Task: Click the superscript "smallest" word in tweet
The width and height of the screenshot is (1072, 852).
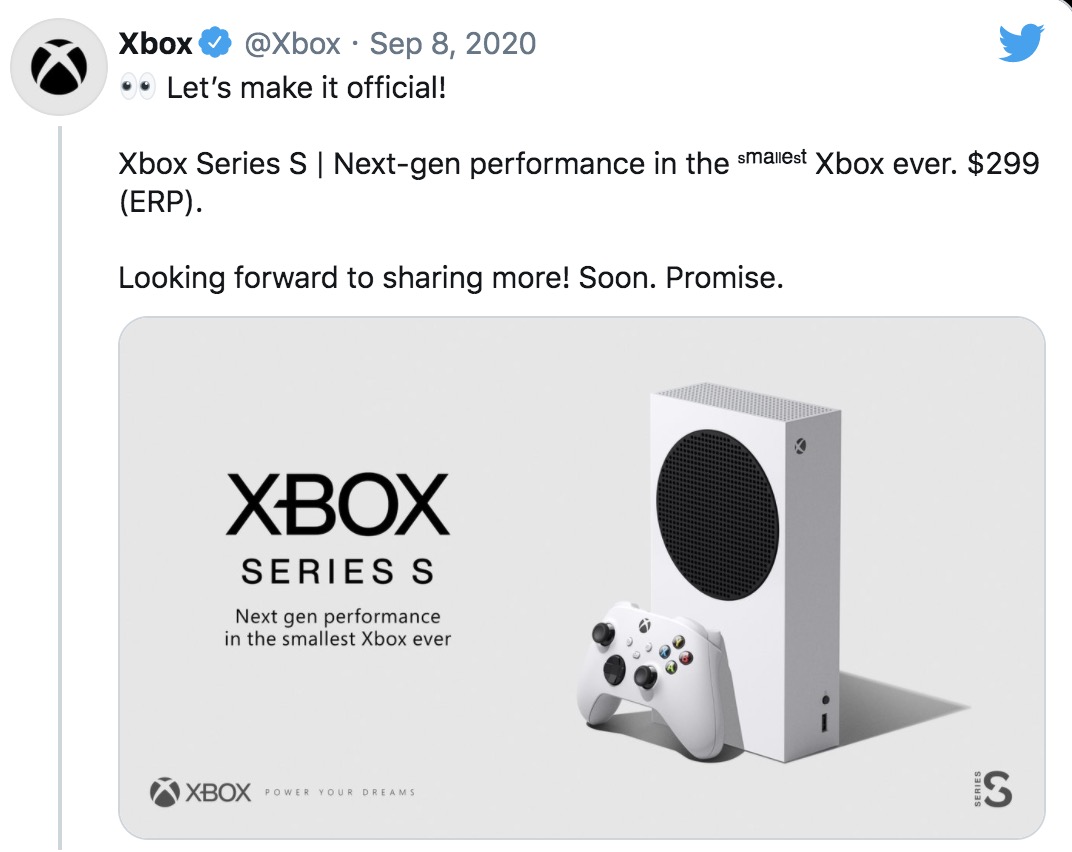Action: click(771, 157)
